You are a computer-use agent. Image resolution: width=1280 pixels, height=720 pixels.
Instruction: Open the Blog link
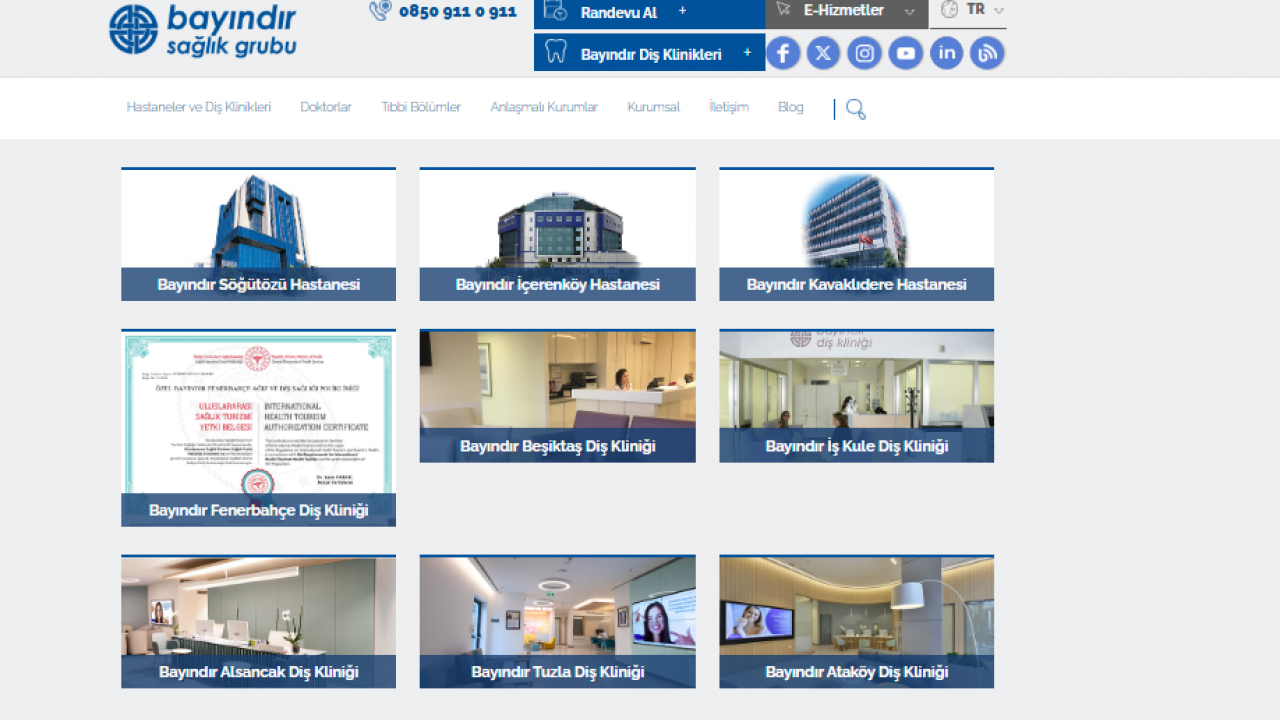click(x=790, y=107)
